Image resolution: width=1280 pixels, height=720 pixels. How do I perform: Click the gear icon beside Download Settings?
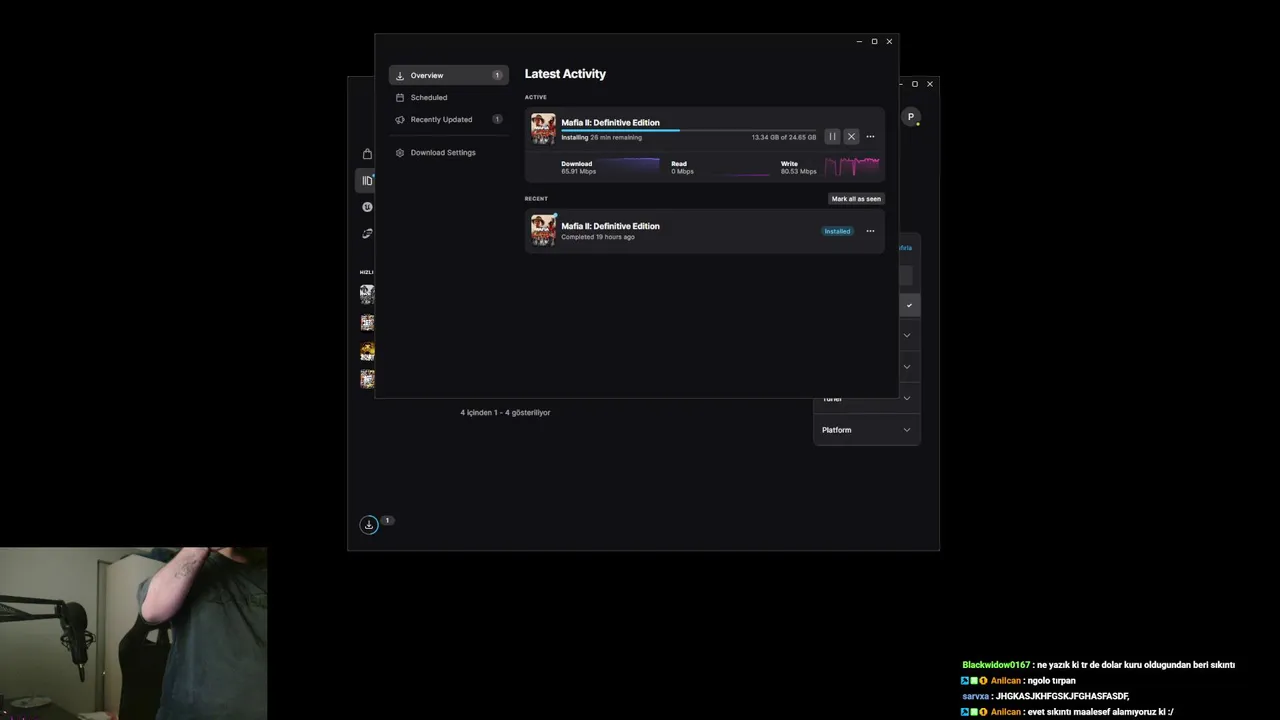pyautogui.click(x=400, y=152)
